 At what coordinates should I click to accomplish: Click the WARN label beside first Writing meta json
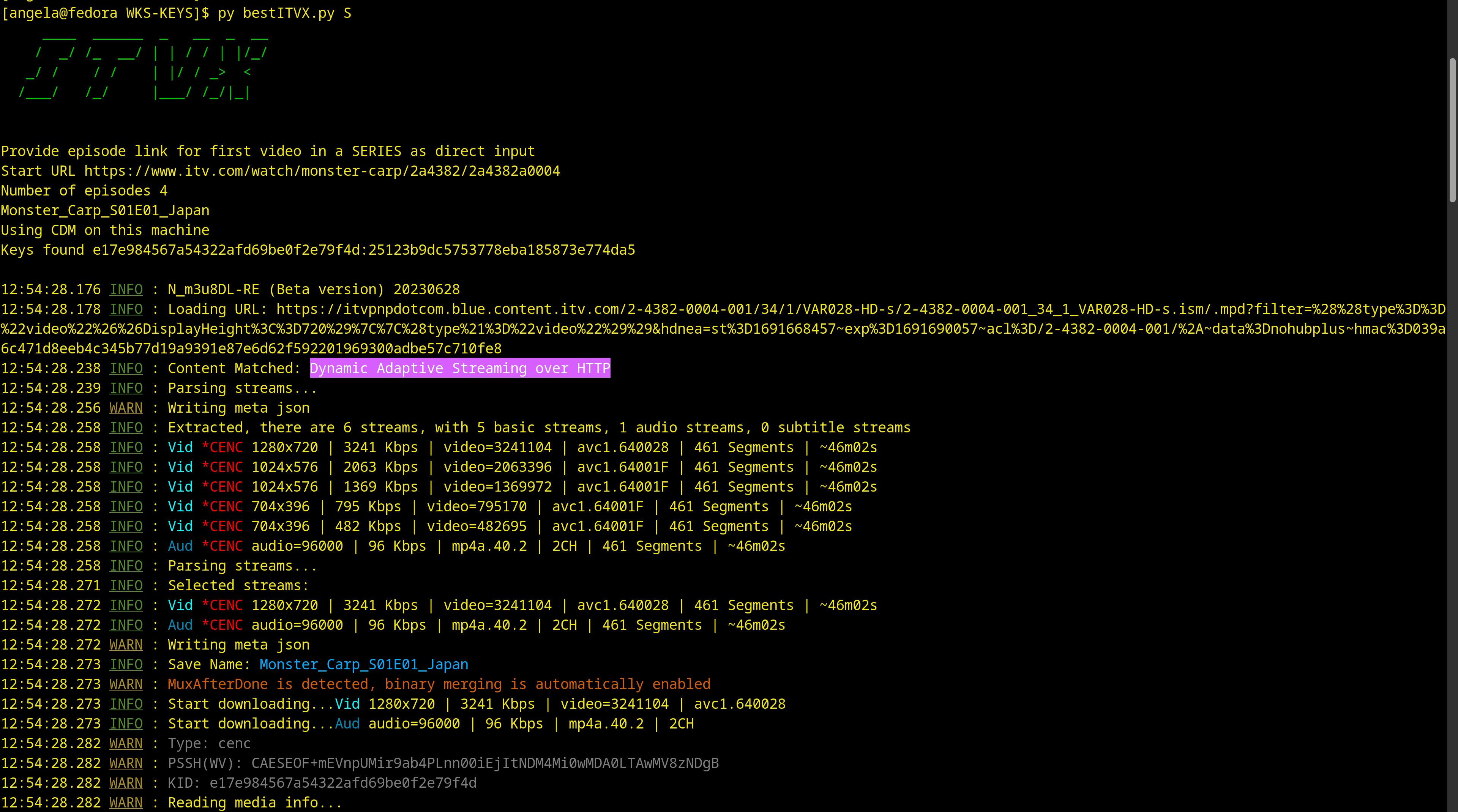(x=126, y=408)
